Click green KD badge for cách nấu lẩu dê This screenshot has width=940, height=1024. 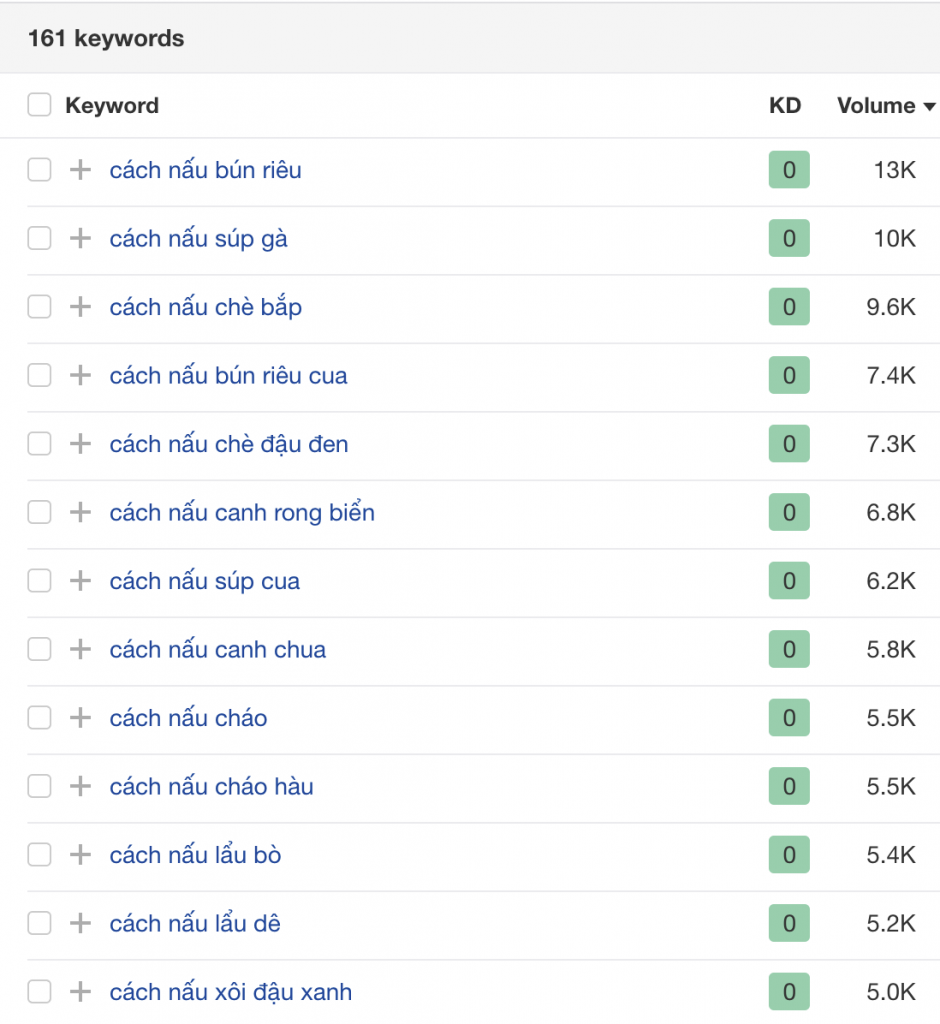tap(789, 923)
